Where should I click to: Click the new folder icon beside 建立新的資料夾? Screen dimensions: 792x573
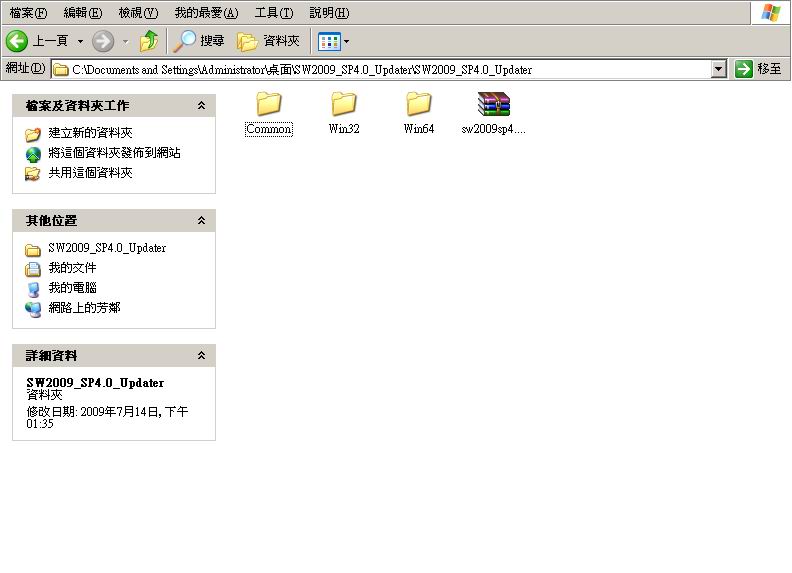click(33, 134)
